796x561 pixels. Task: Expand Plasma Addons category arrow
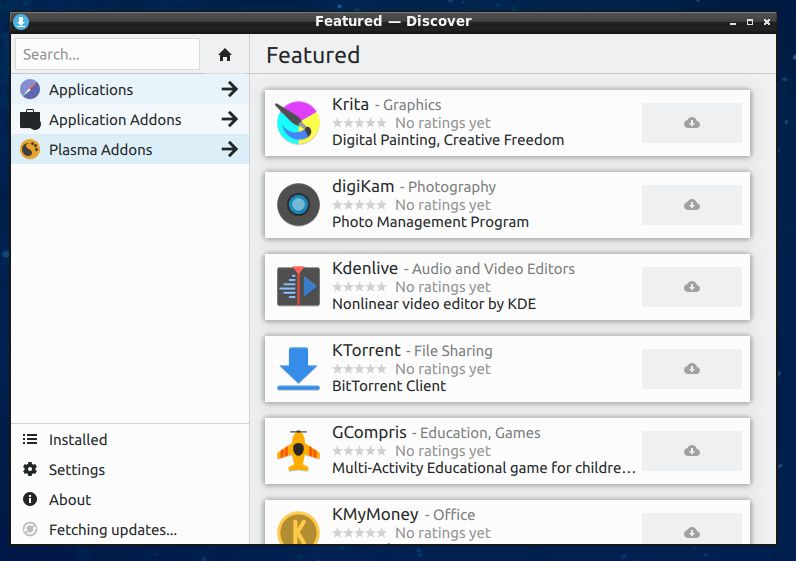coord(230,149)
